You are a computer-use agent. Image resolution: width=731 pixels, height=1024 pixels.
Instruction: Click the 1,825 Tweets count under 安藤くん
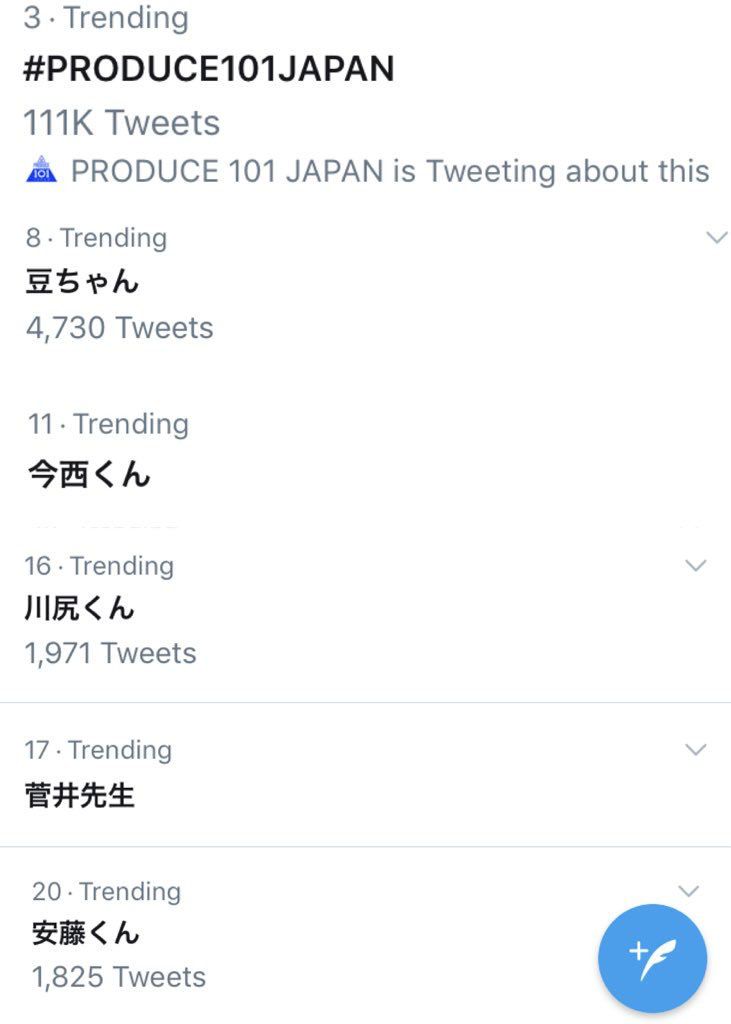pyautogui.click(x=120, y=977)
